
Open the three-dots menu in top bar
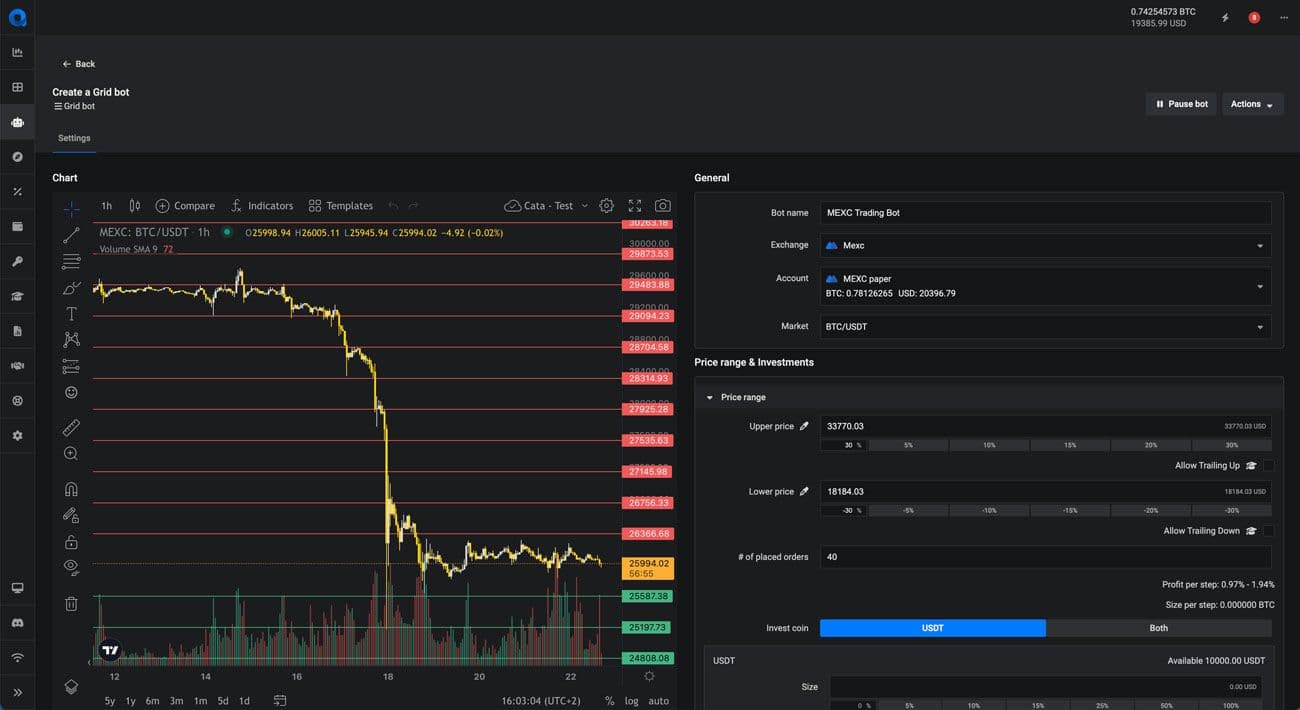(1284, 17)
